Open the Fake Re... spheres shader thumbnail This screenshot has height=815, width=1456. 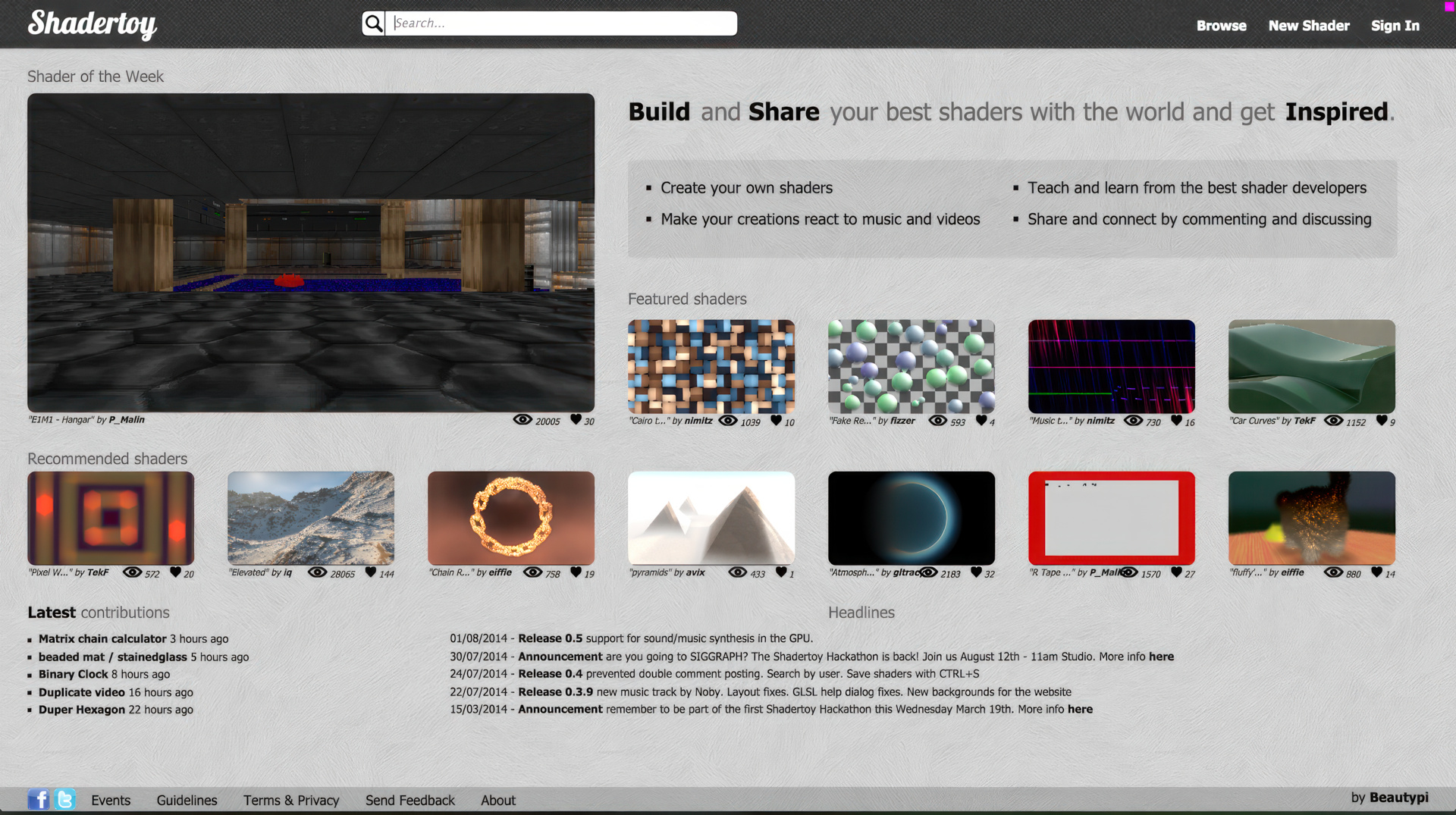point(911,366)
